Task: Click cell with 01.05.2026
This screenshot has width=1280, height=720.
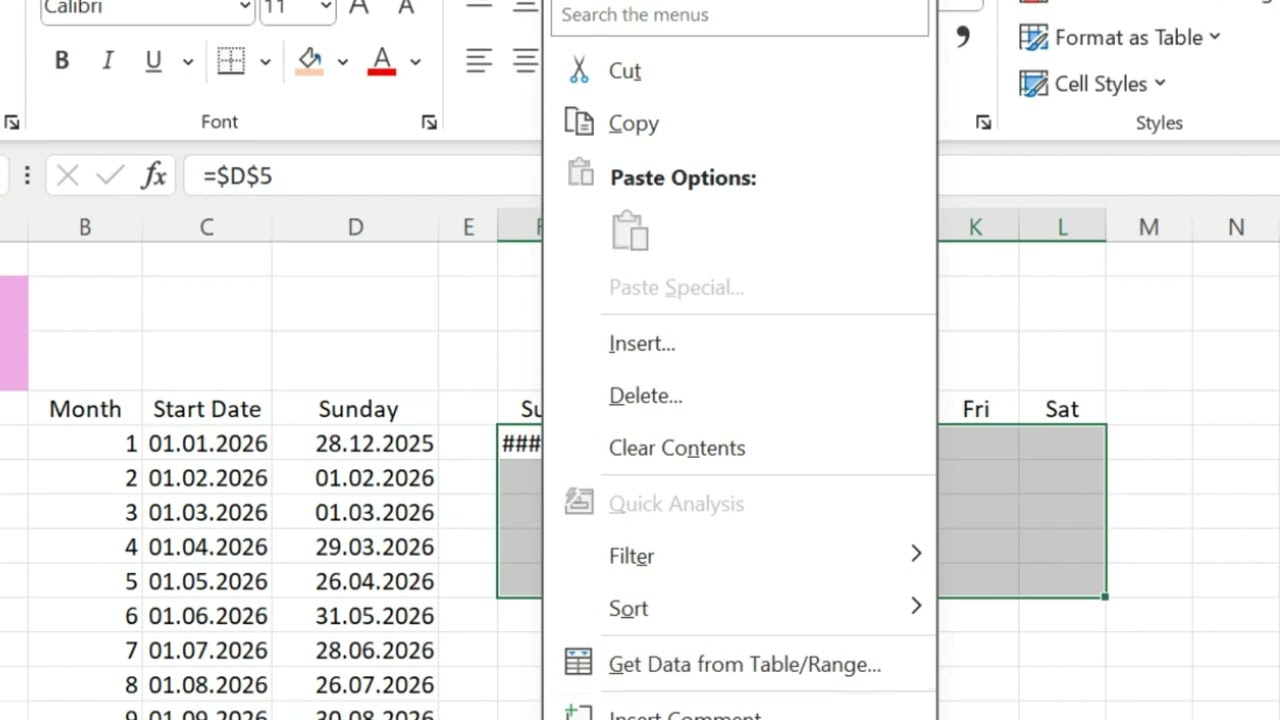Action: [206, 581]
